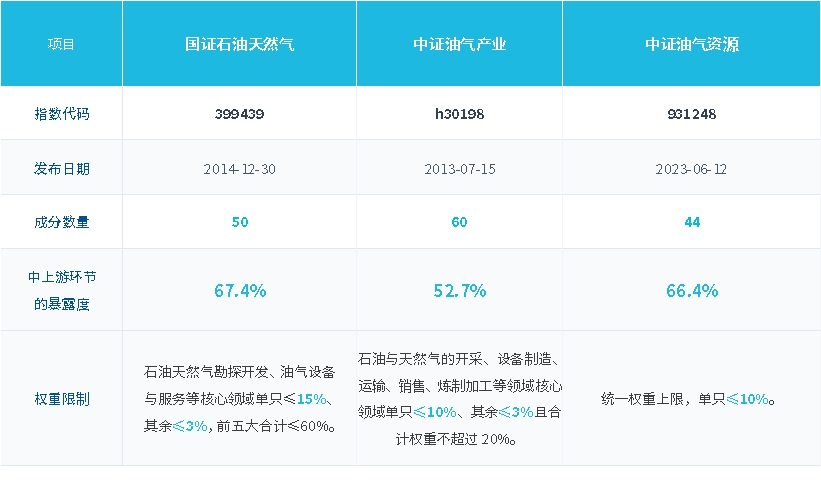The image size is (821, 494).
Task: Click the weight rule mentioning 前五大合计≤60%
Action: click(240, 399)
